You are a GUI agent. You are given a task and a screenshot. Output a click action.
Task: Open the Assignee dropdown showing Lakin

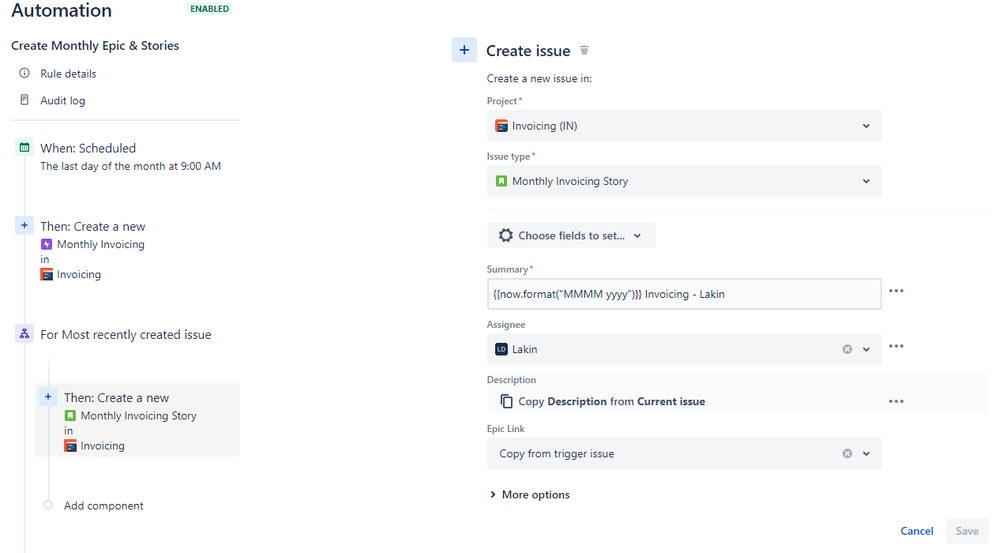point(684,350)
